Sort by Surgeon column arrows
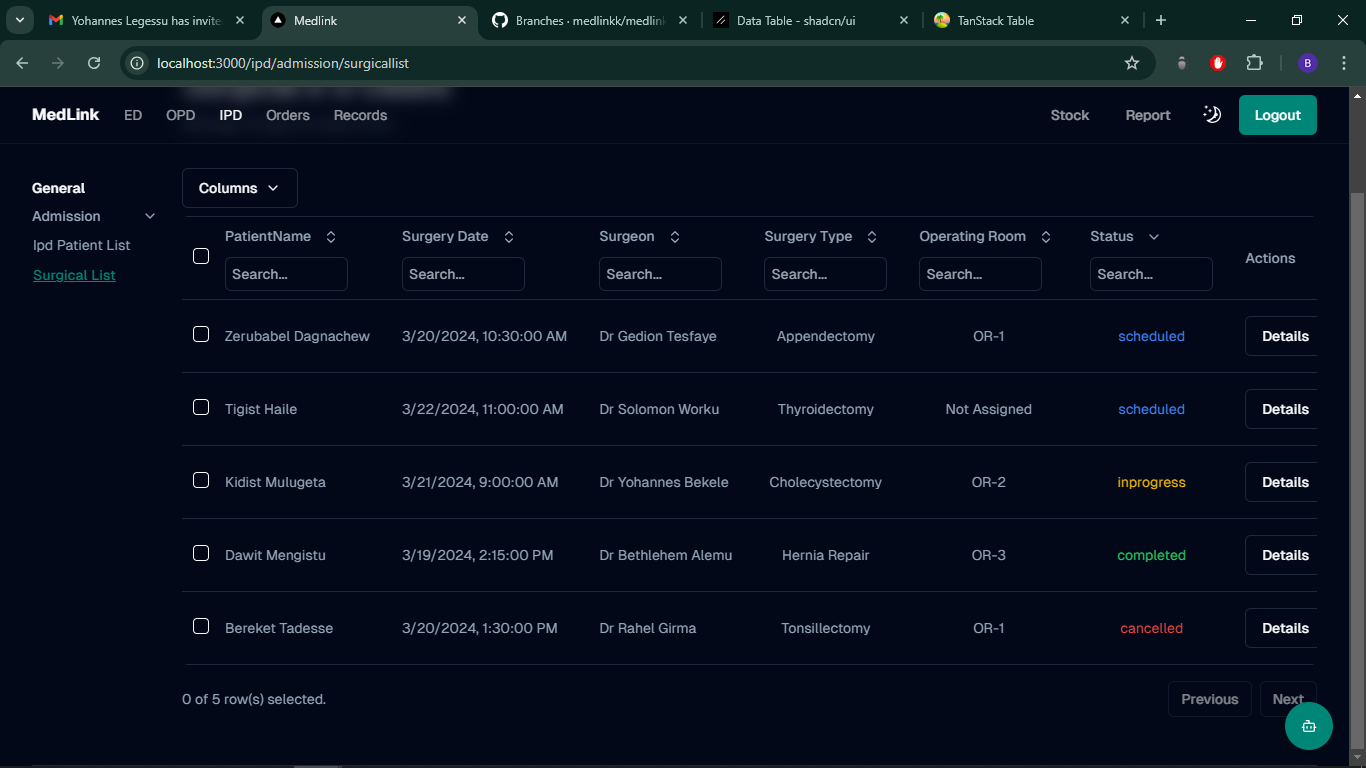 [x=674, y=237]
